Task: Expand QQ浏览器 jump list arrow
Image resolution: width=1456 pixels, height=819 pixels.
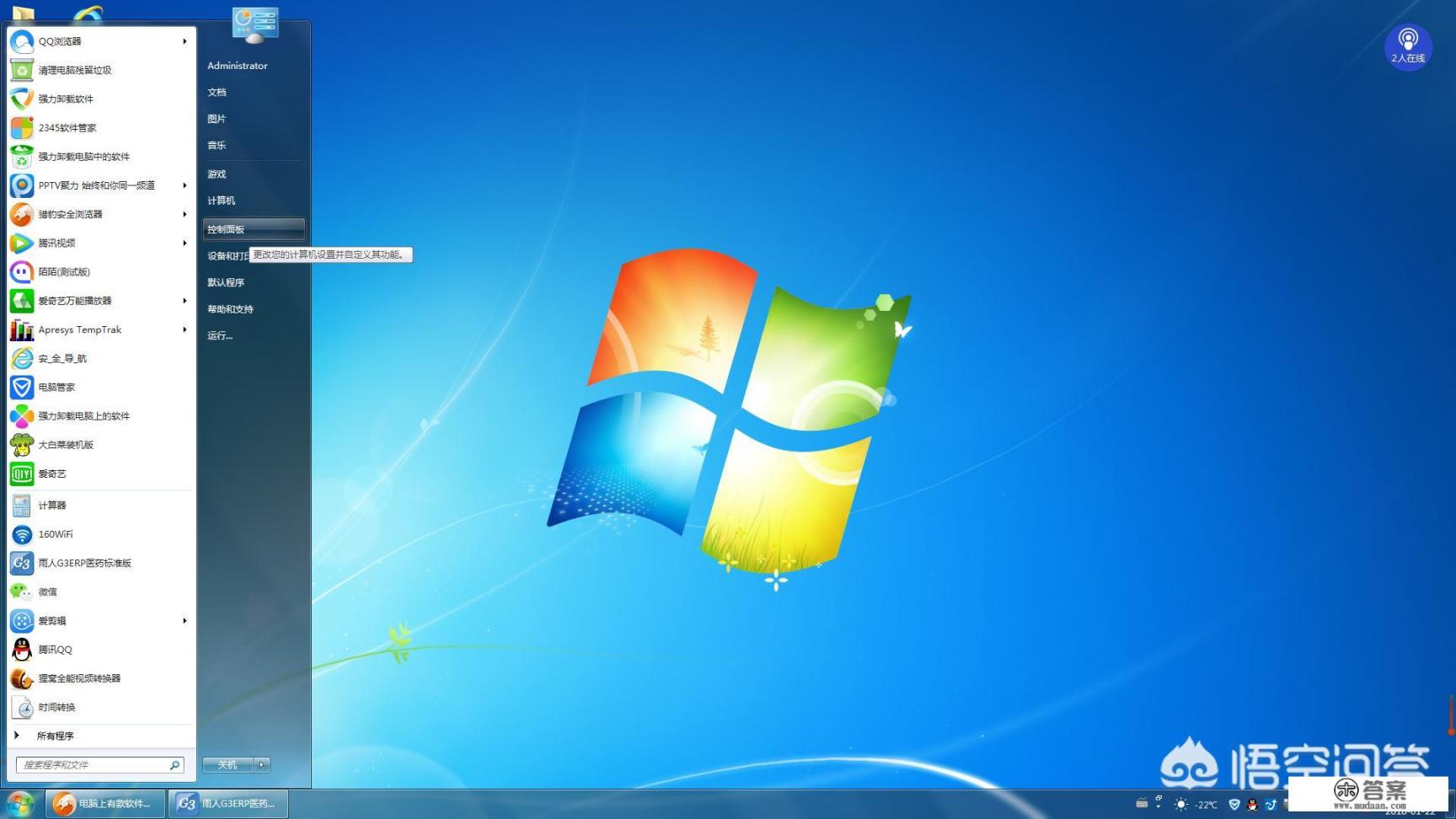Action: pos(185,41)
